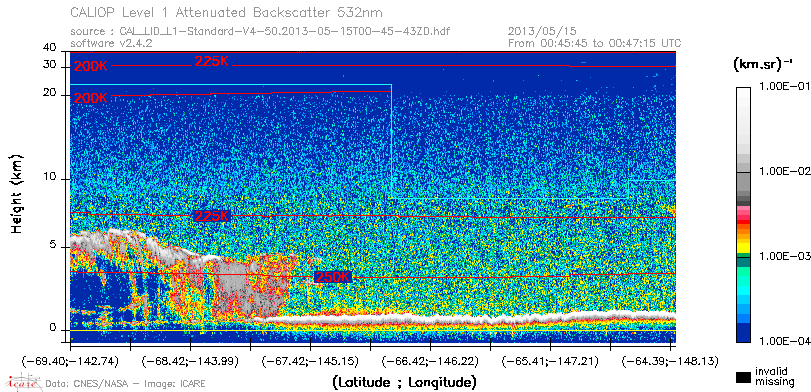Click the coordinate label '(-64.39;-148.13)'
Viewport: 811px width, 392px height.
[670, 360]
